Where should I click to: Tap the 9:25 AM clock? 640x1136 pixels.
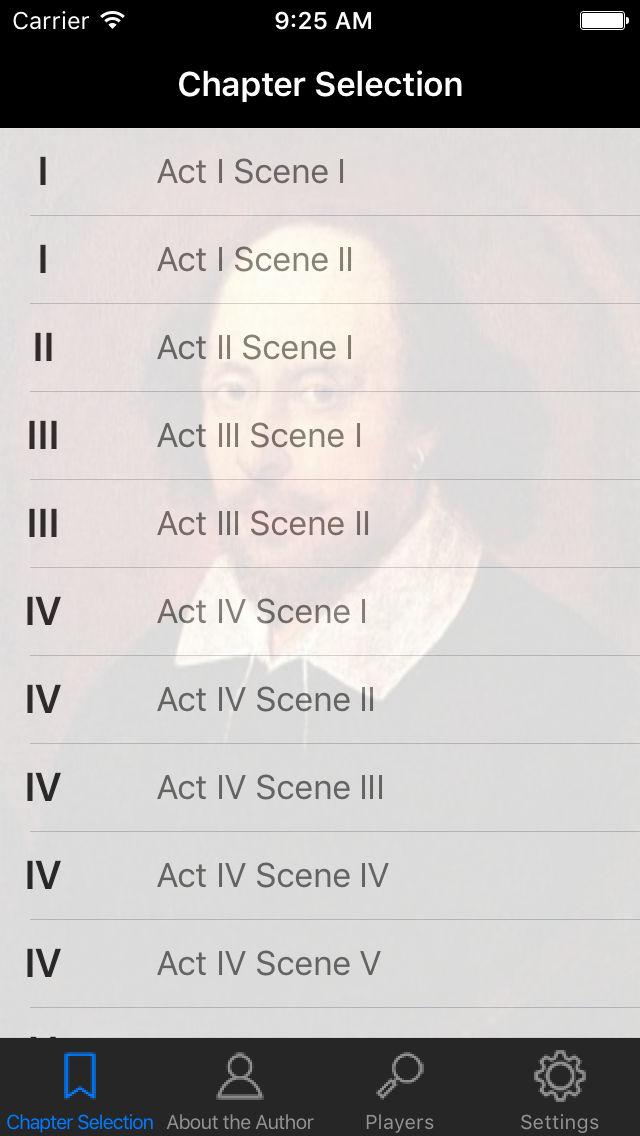[x=323, y=21]
